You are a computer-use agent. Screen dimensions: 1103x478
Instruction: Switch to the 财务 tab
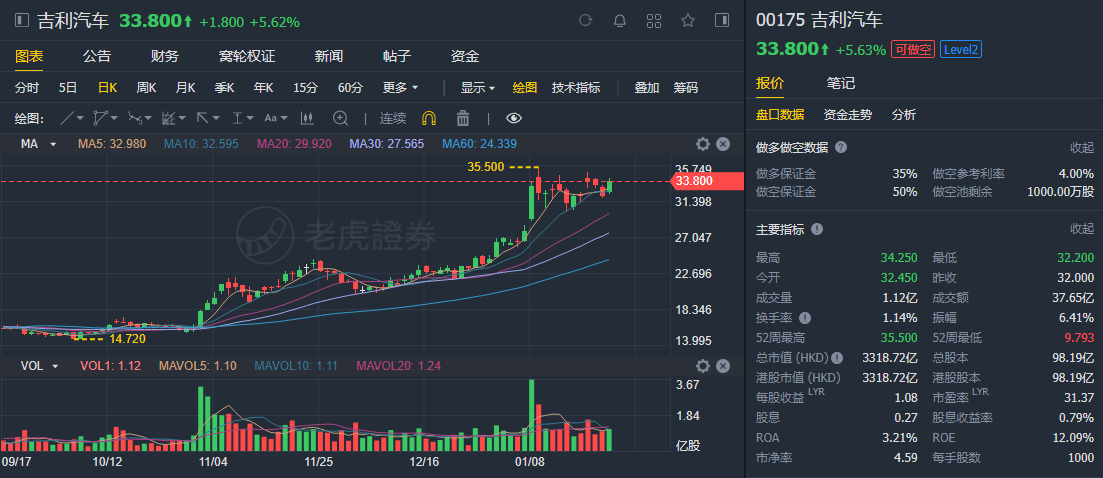(165, 56)
